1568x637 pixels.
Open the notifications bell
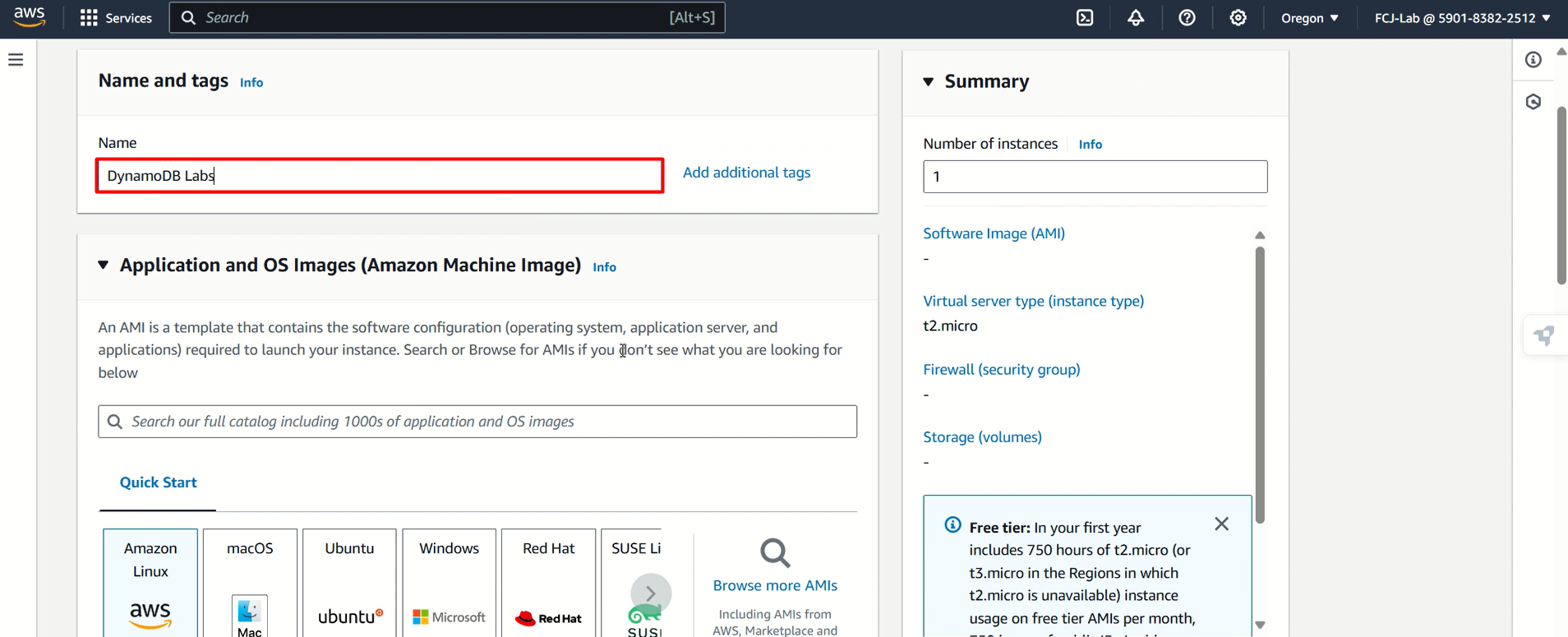tap(1136, 17)
